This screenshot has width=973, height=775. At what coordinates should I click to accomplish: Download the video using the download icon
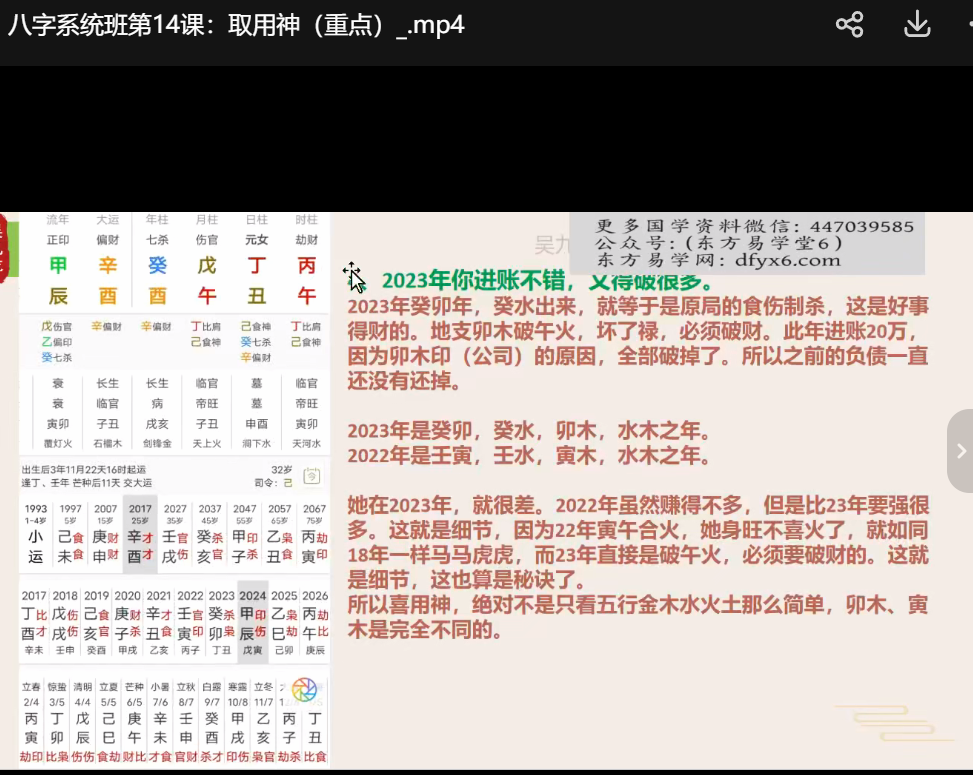point(917,25)
